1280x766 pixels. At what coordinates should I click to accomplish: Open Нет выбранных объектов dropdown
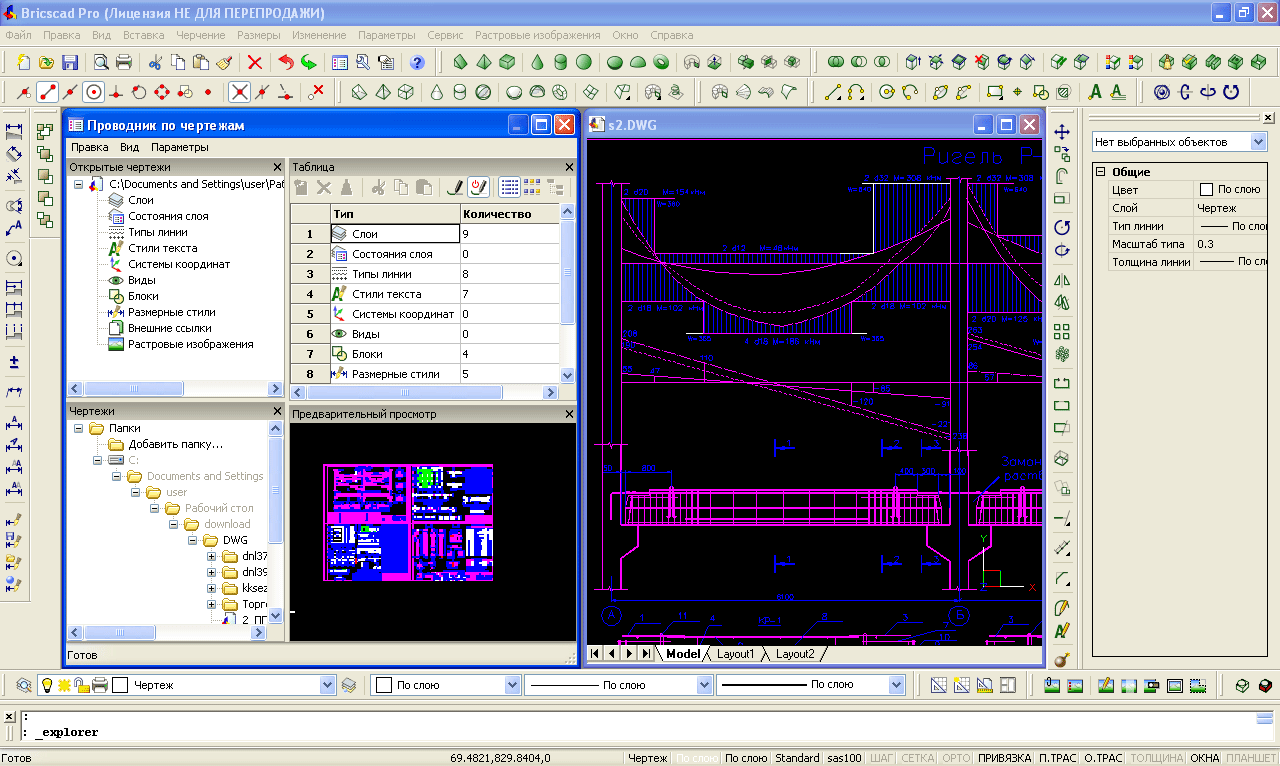point(1259,142)
